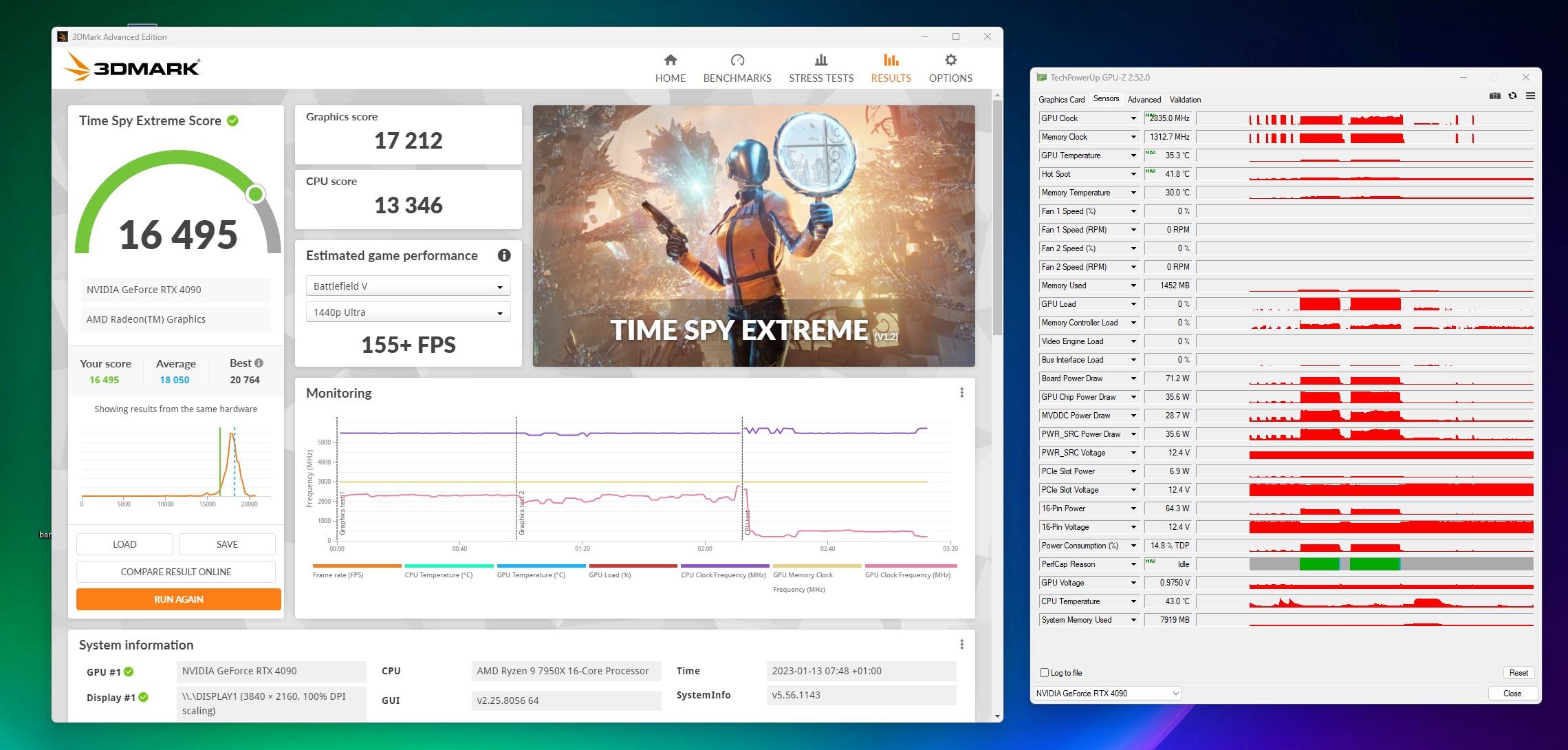Click the GPU Voltage value 0.9750 V
Screen dimensions: 1568x750
(1169, 583)
